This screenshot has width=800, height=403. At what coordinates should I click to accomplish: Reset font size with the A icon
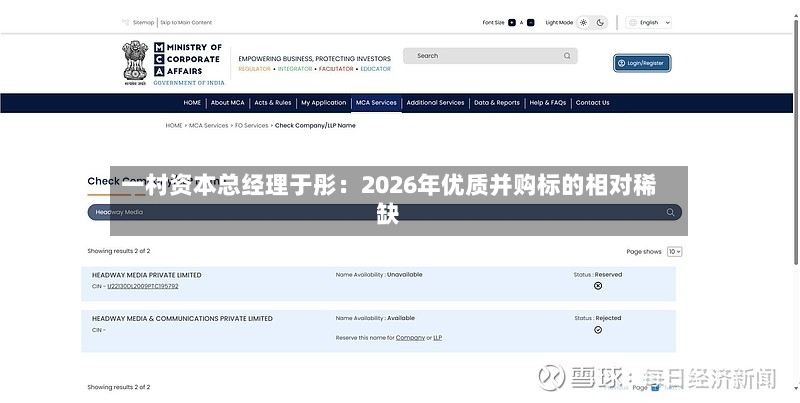click(x=521, y=22)
